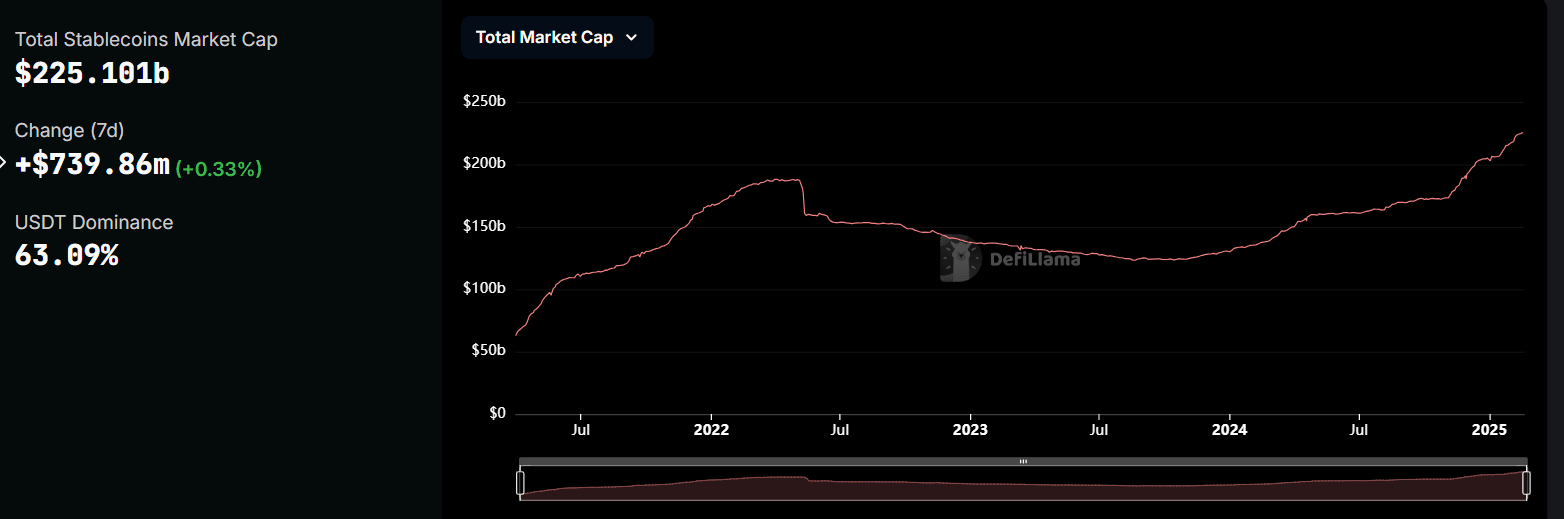Open the Total Market Cap dropdown

point(557,37)
